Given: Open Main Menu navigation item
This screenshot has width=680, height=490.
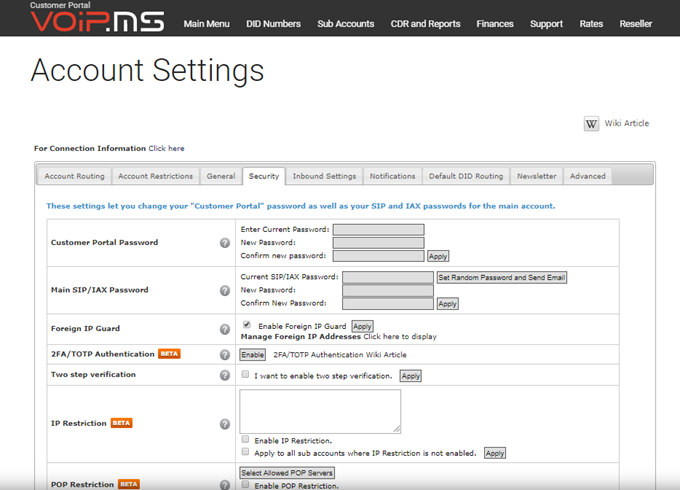Looking at the screenshot, I should [x=206, y=24].
